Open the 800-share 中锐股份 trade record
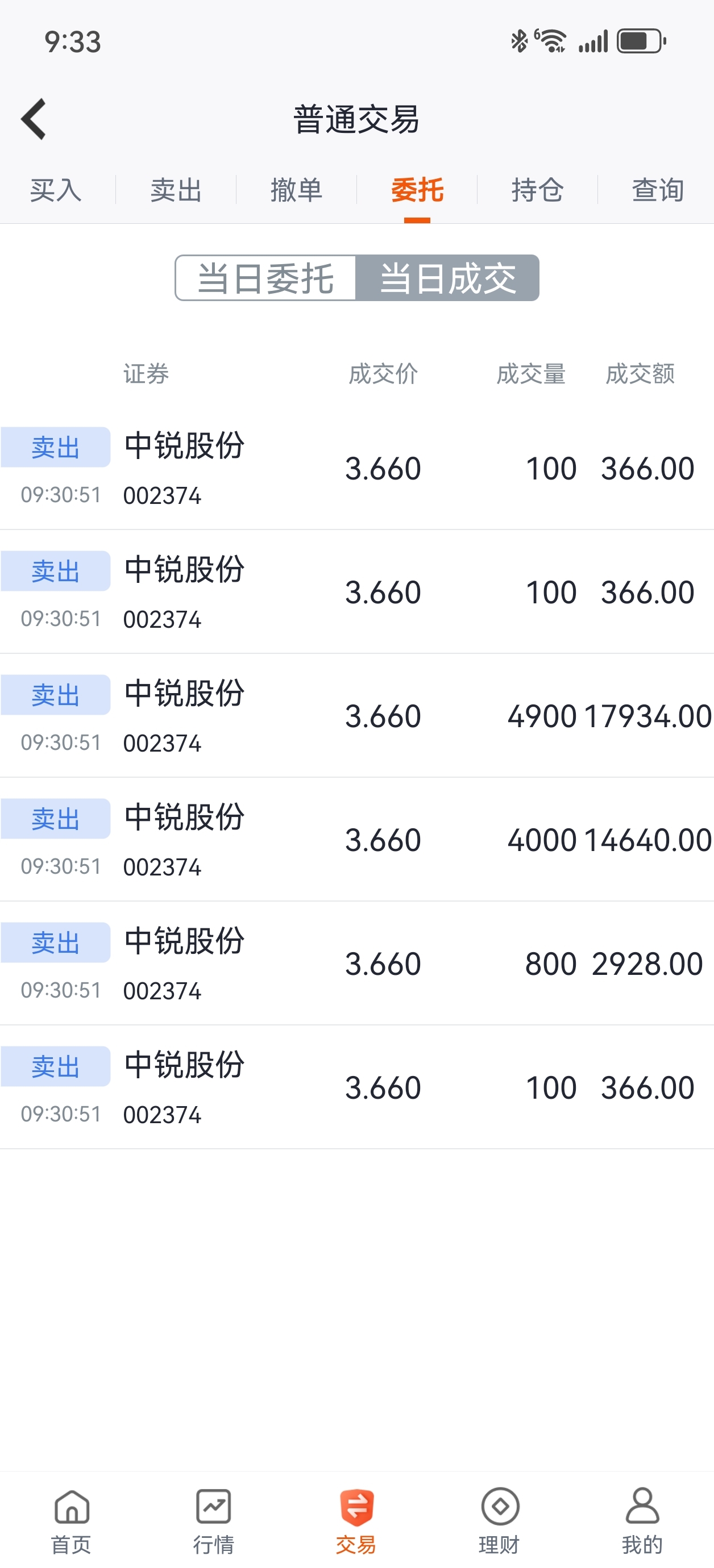Image resolution: width=714 pixels, height=1568 pixels. coord(357,964)
